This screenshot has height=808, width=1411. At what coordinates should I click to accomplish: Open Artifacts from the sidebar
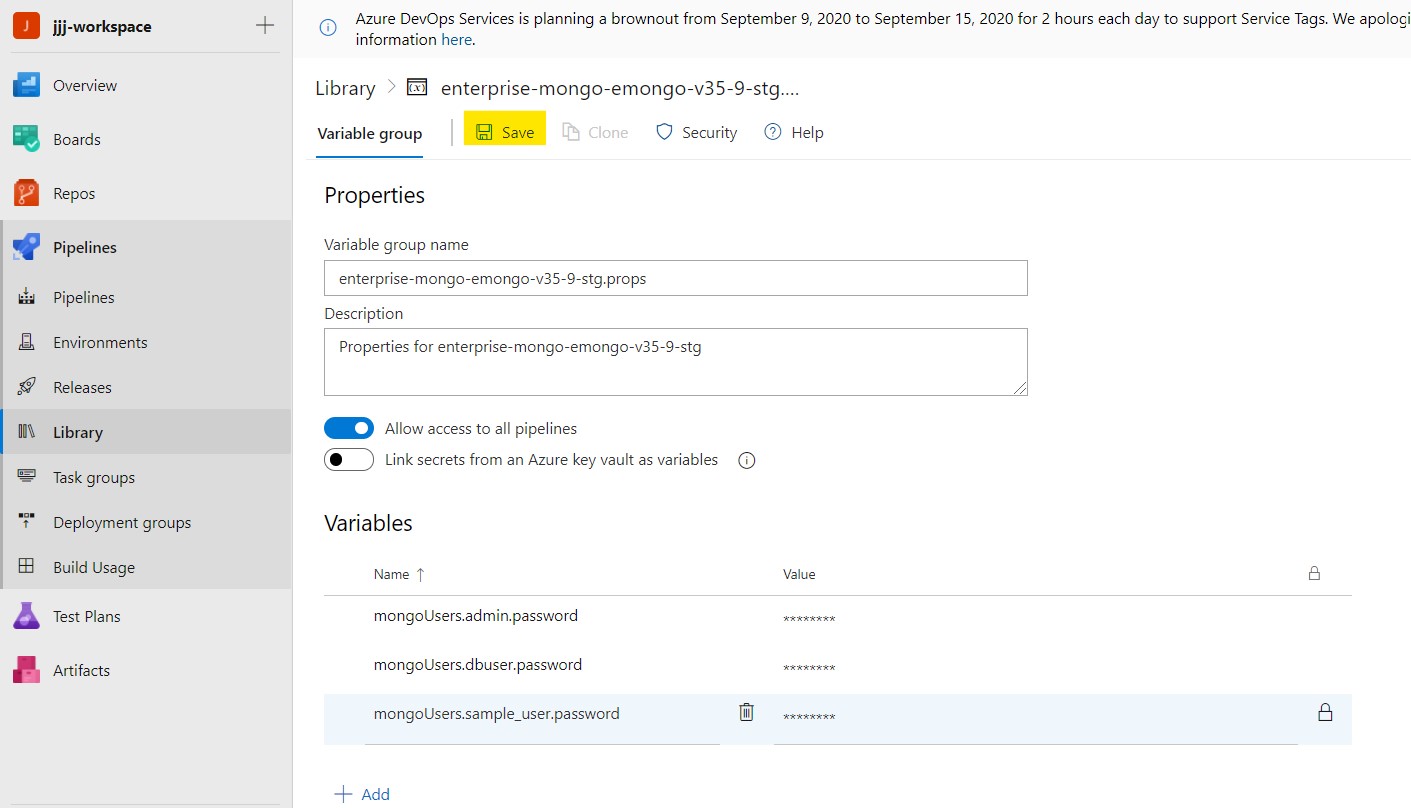coord(81,671)
